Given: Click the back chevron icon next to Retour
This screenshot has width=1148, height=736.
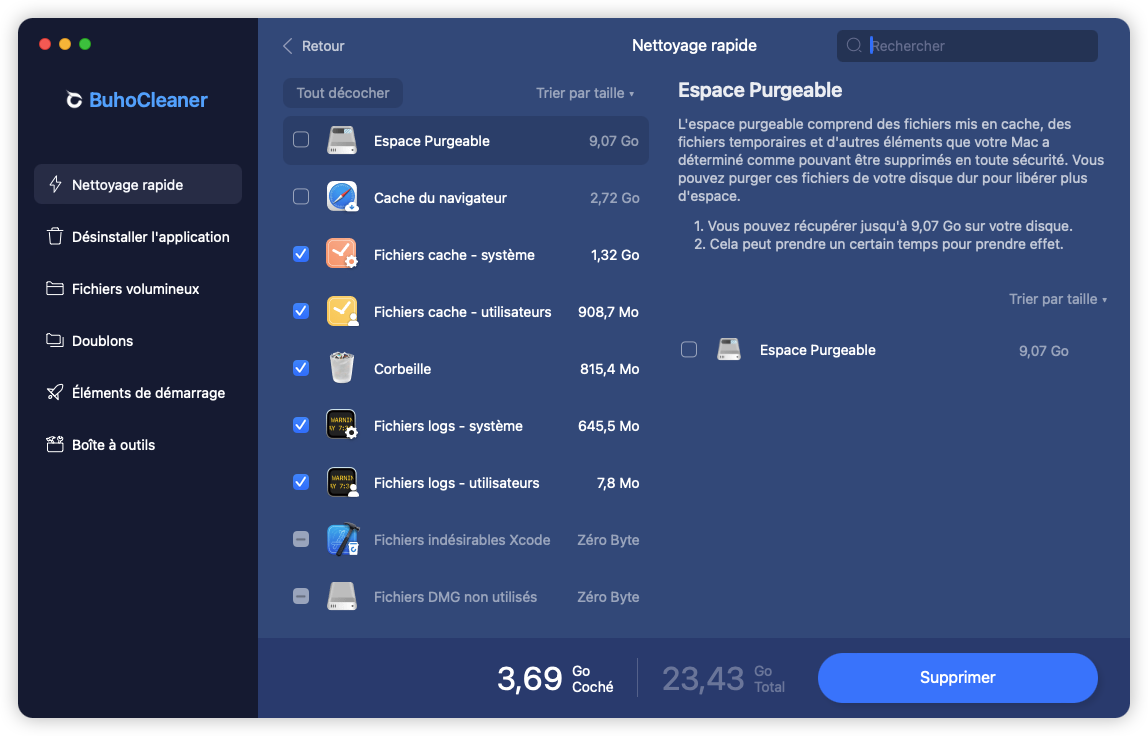Looking at the screenshot, I should tap(288, 46).
